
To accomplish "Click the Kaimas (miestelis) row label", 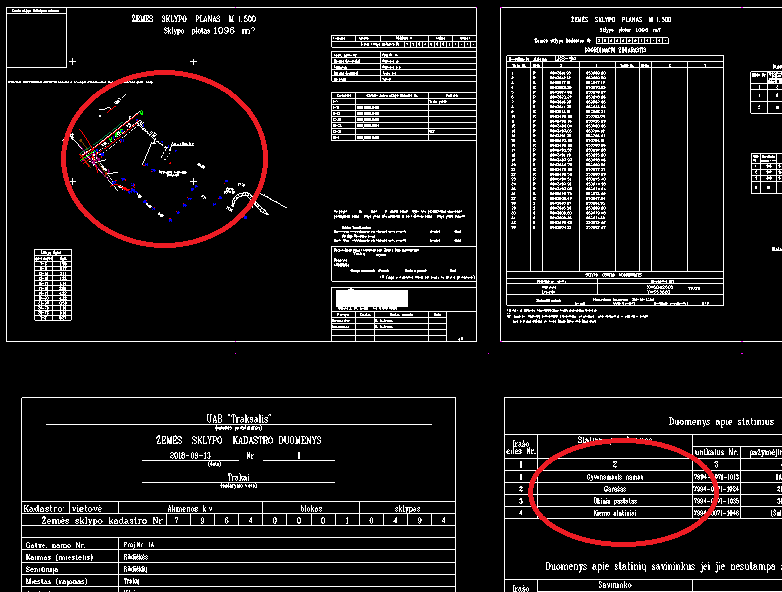I will tap(59, 557).
